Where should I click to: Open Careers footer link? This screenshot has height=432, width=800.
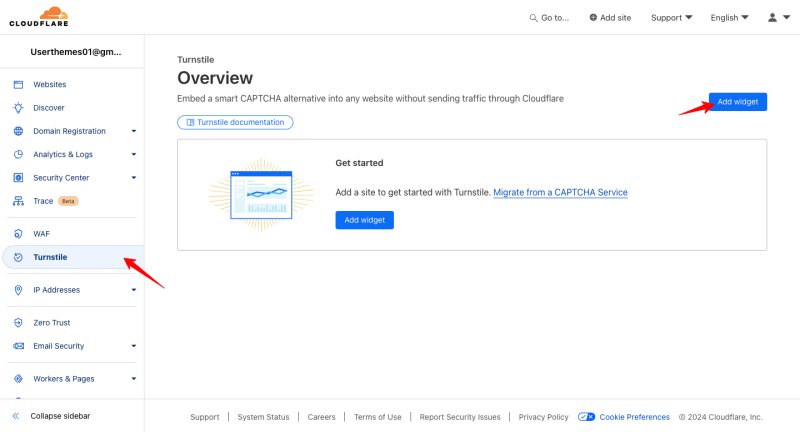(x=321, y=417)
